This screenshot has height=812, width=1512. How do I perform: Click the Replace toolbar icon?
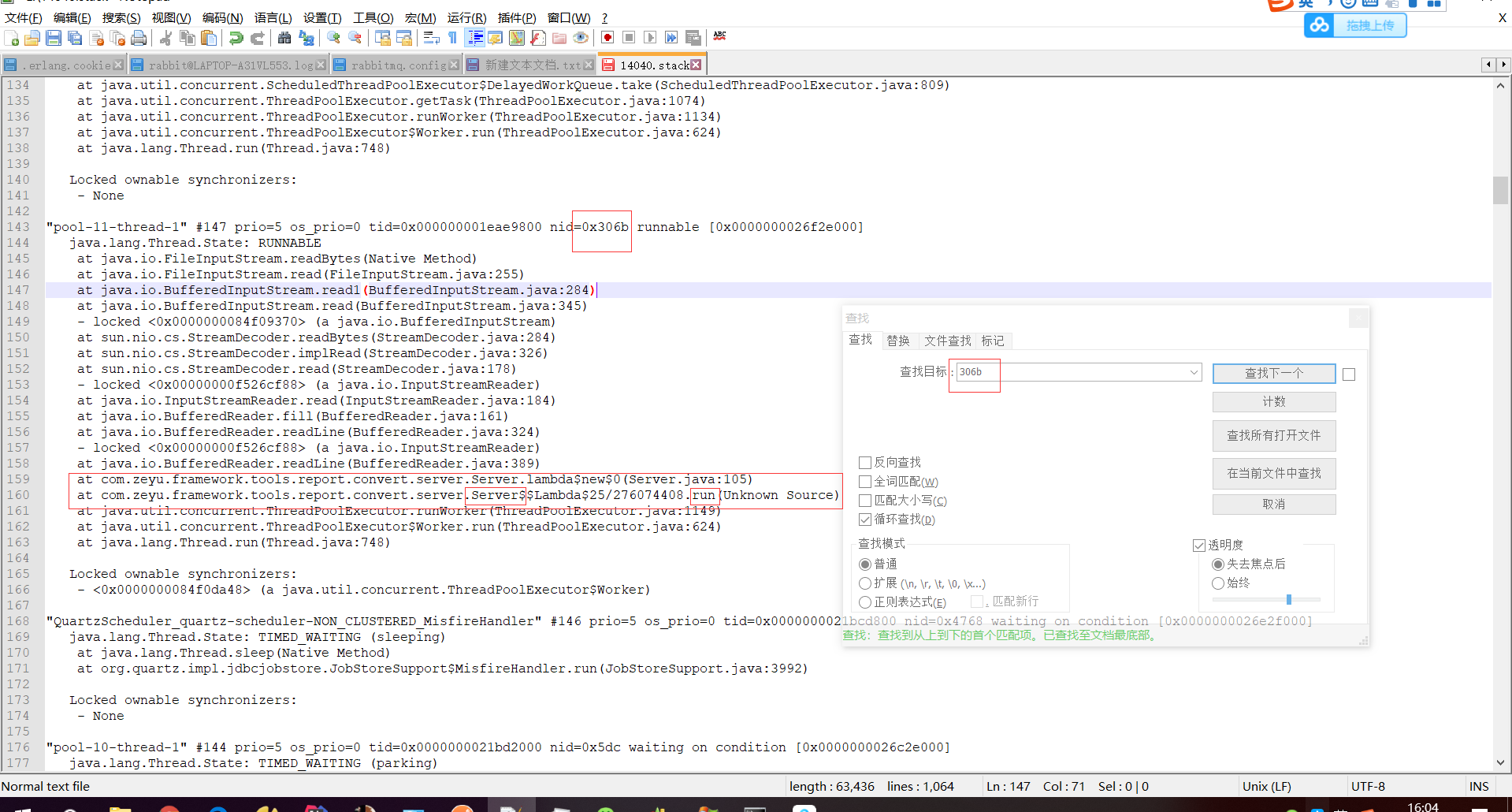pyautogui.click(x=306, y=38)
